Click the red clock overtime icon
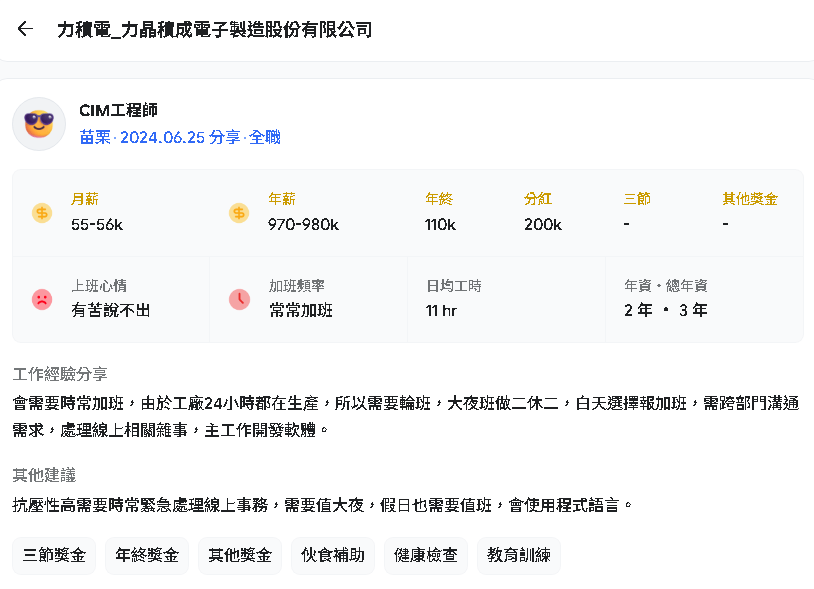814x589 pixels. pos(239,299)
